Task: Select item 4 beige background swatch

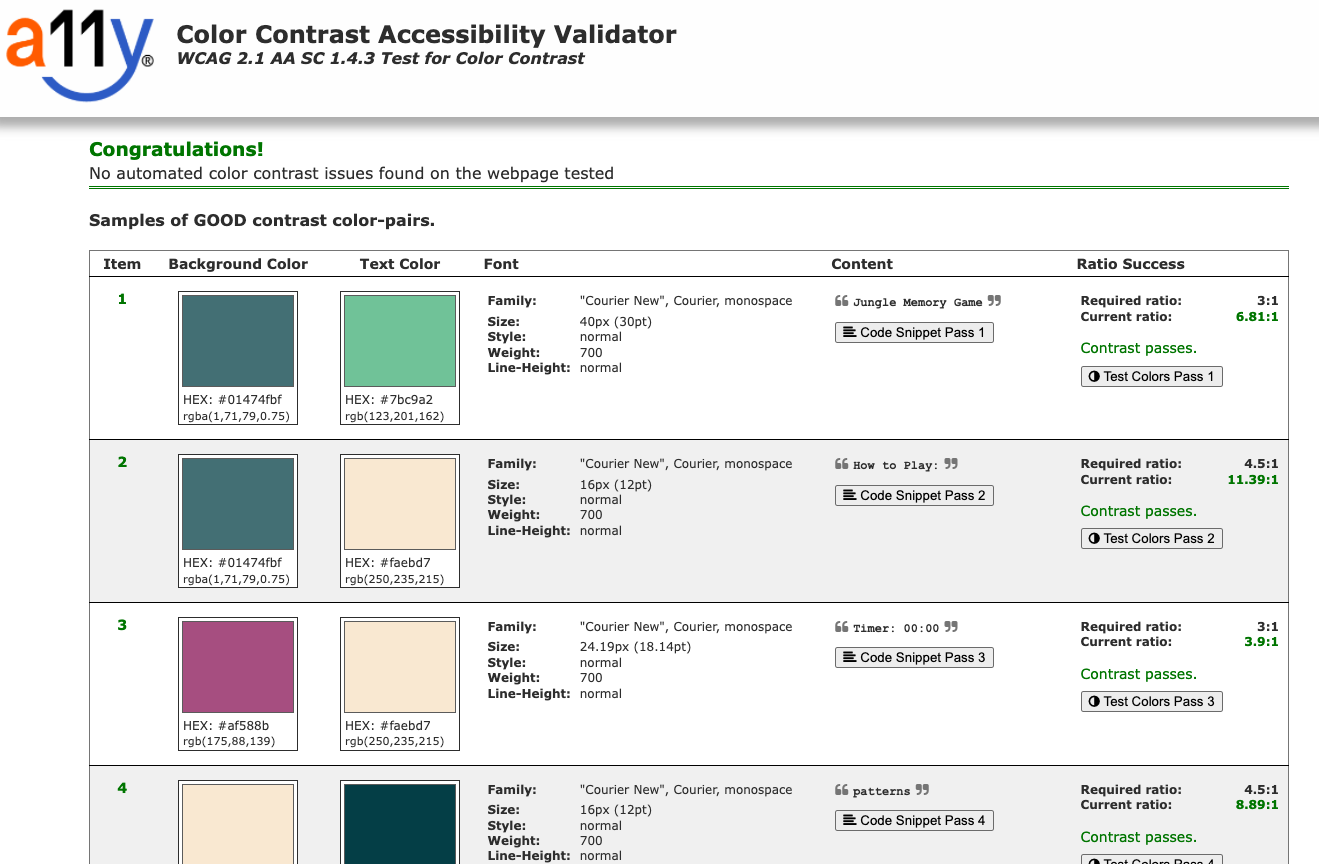Action: coord(238,824)
